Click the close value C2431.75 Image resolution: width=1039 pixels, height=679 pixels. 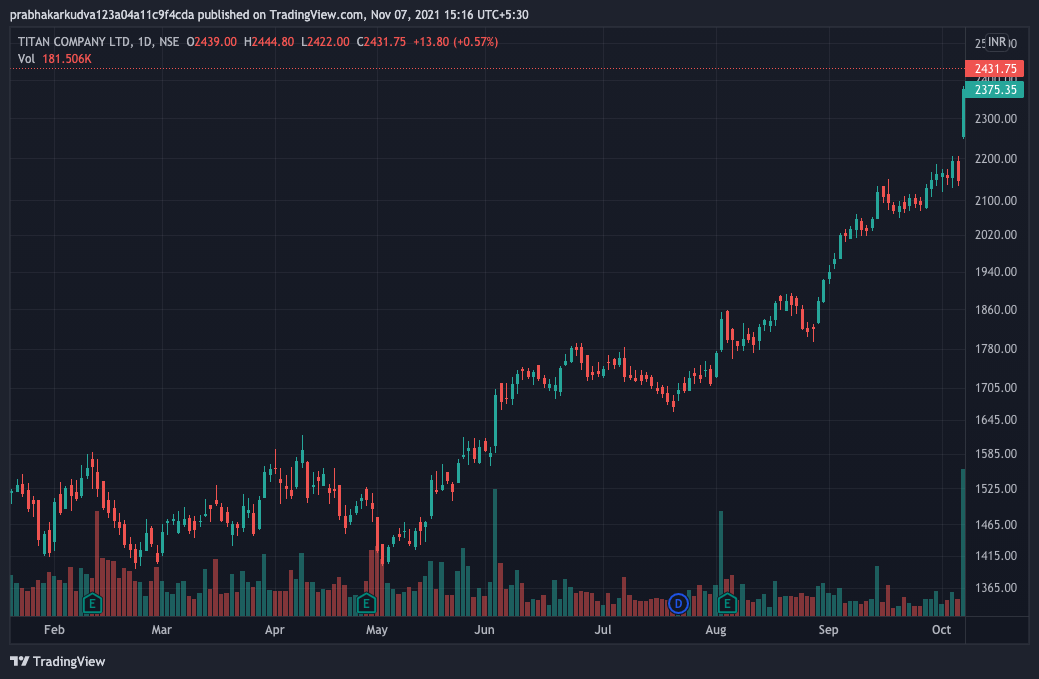point(381,42)
